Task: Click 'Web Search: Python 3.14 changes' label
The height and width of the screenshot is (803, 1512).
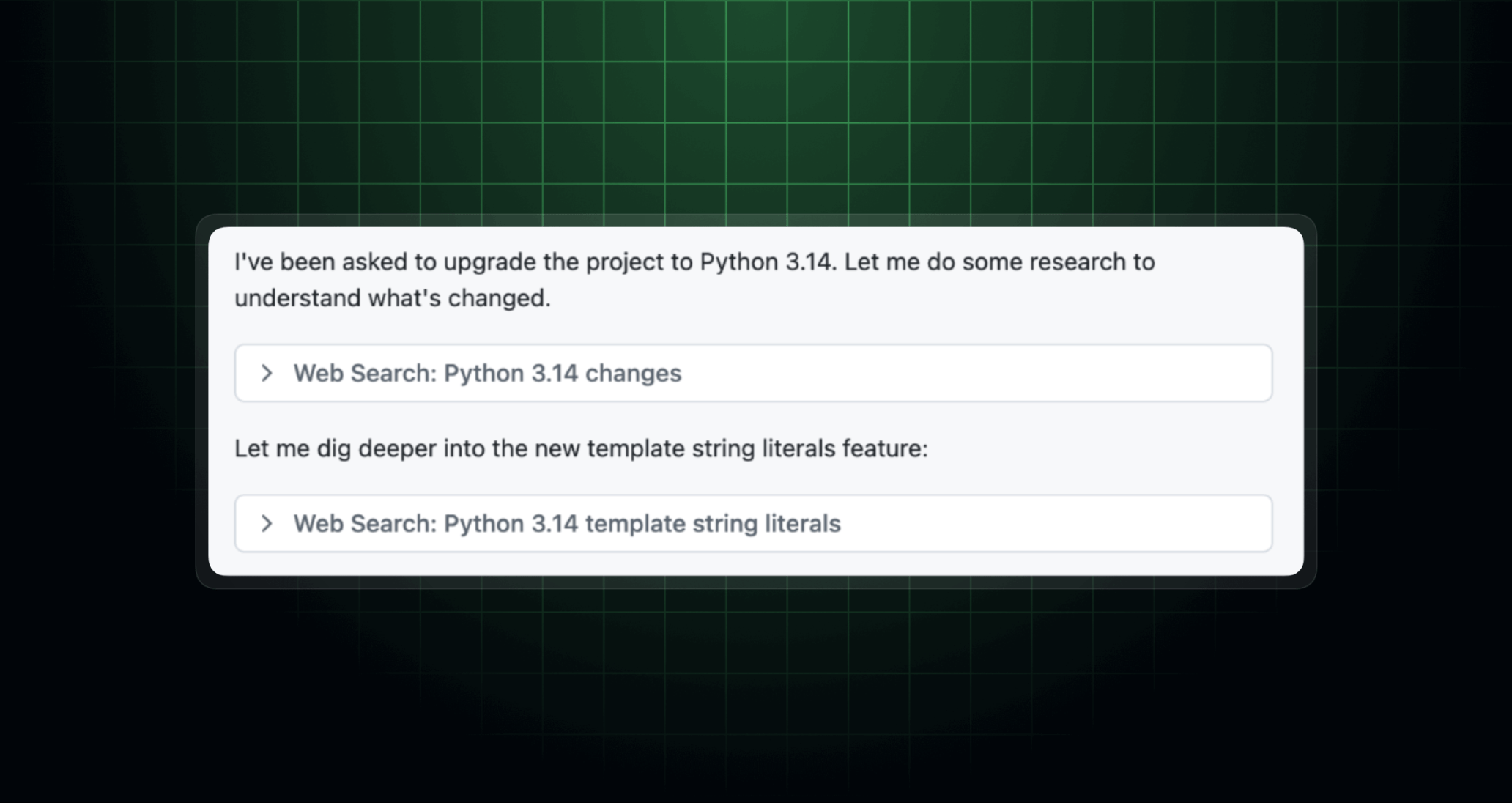Action: [x=487, y=373]
